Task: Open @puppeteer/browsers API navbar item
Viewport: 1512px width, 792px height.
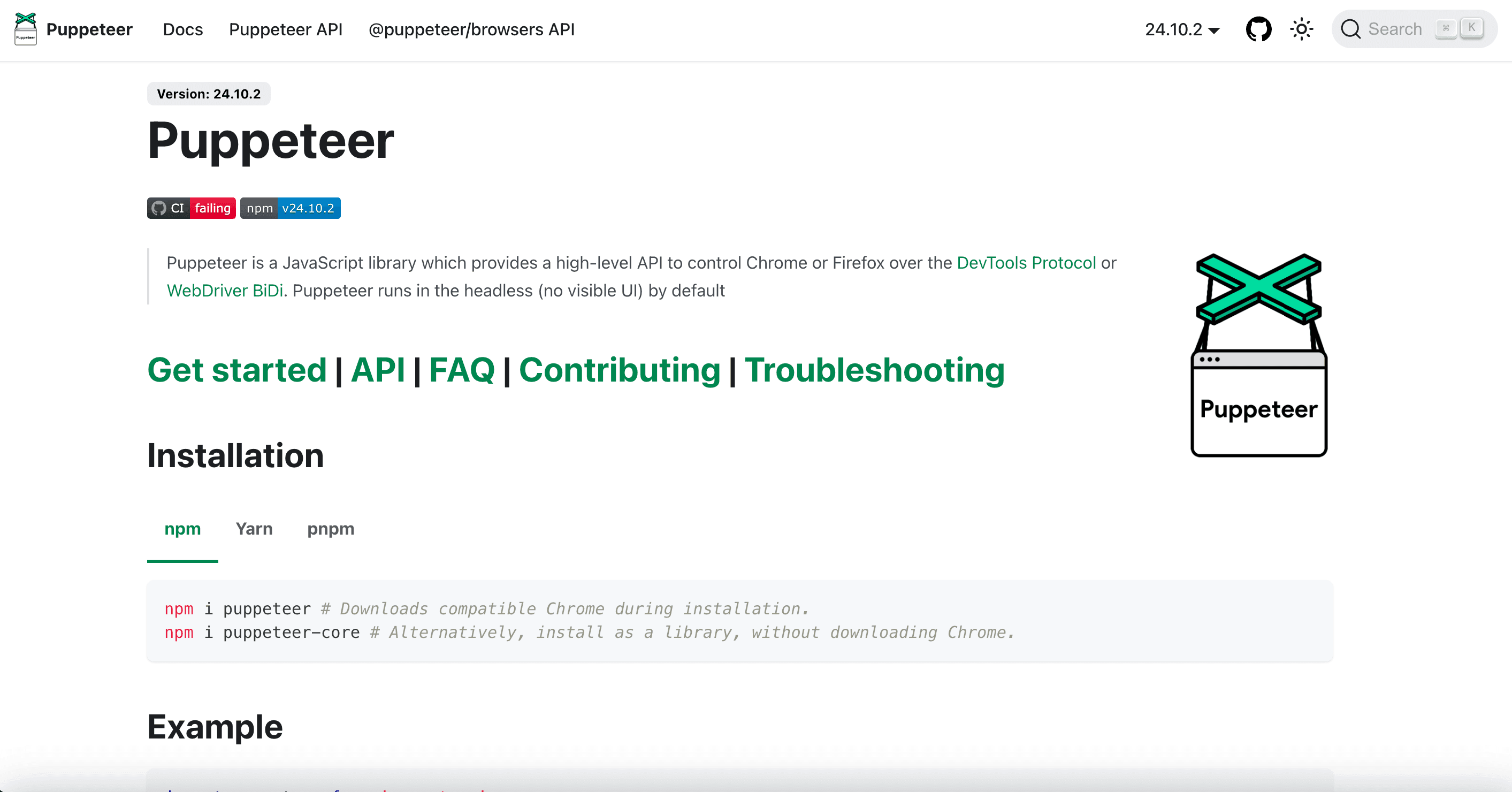Action: [x=471, y=29]
